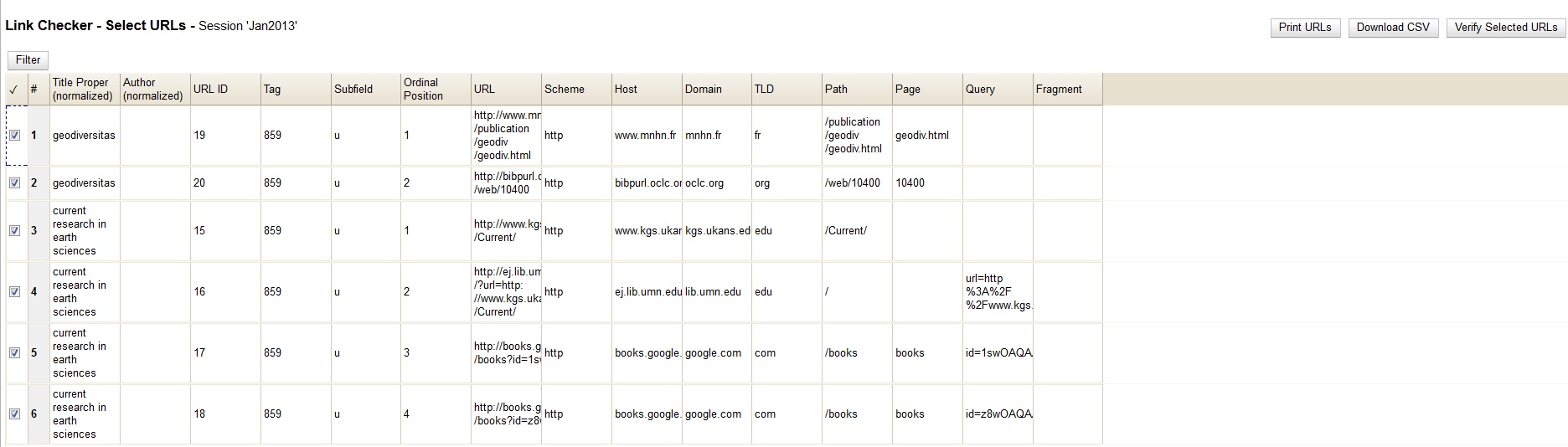This screenshot has height=447, width=1568.
Task: Click the row 4 query cell starting 'url=http'
Action: (998, 291)
